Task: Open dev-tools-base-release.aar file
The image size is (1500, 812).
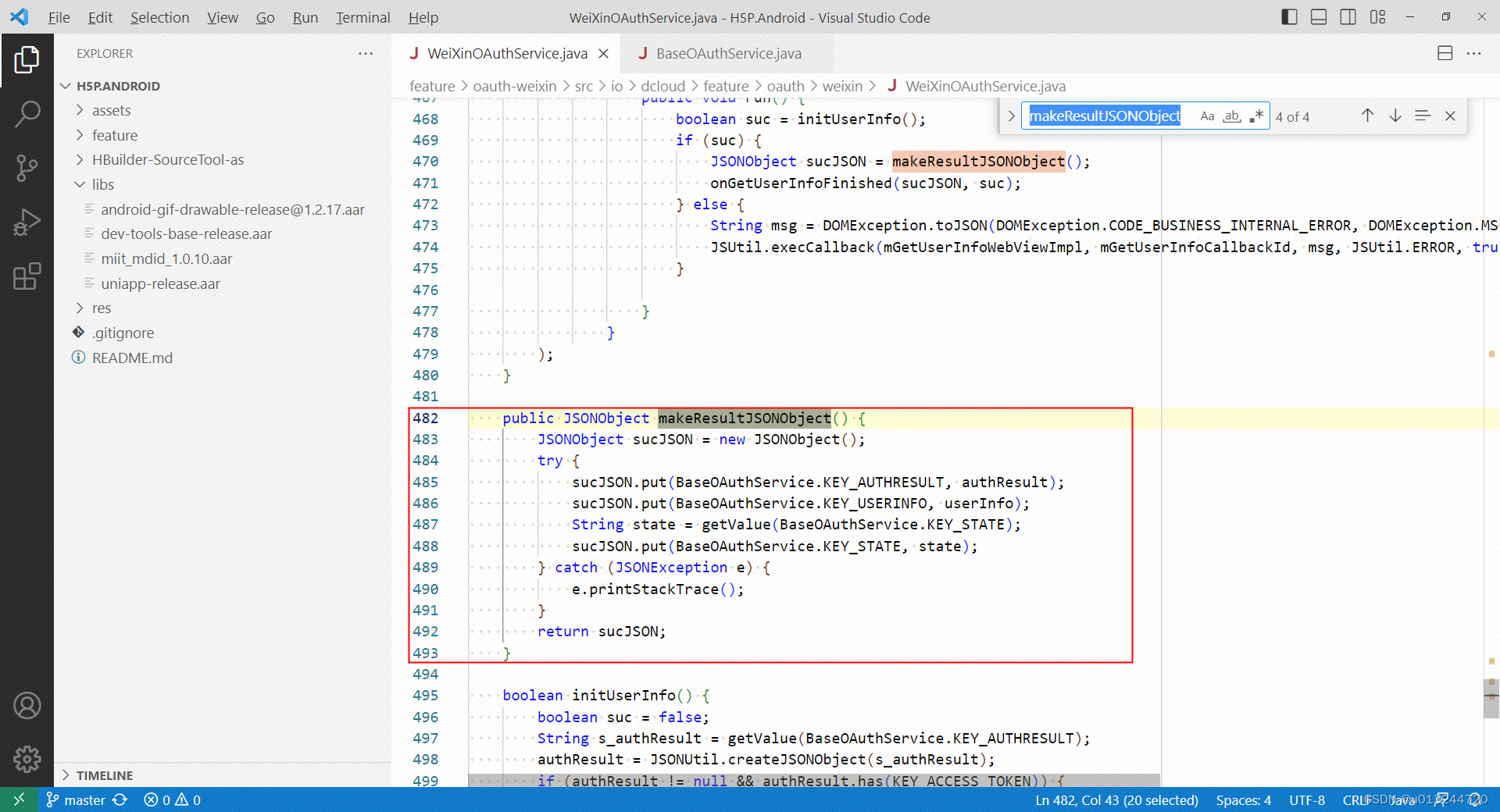Action: point(186,233)
